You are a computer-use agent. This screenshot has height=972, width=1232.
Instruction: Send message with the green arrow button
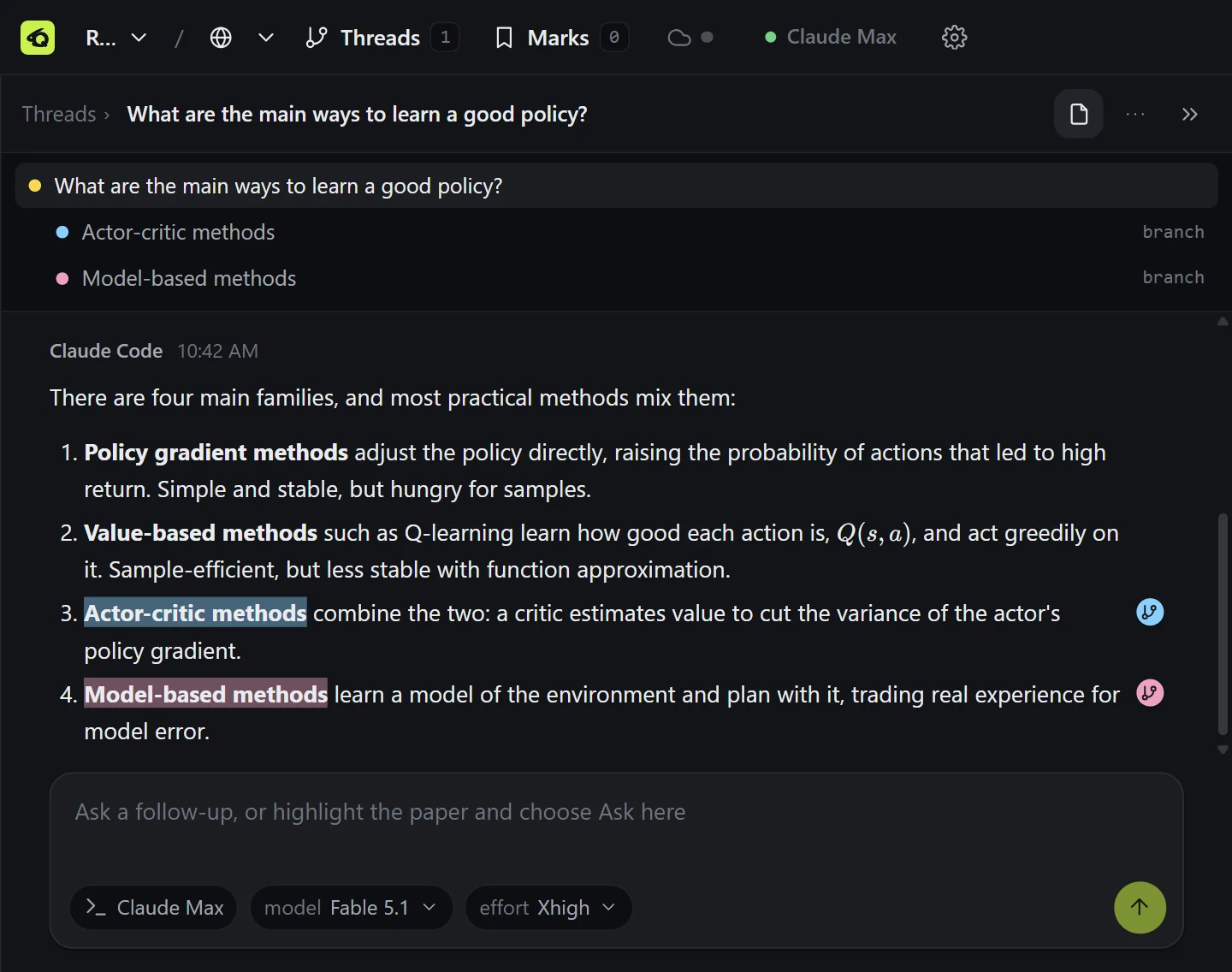1140,907
